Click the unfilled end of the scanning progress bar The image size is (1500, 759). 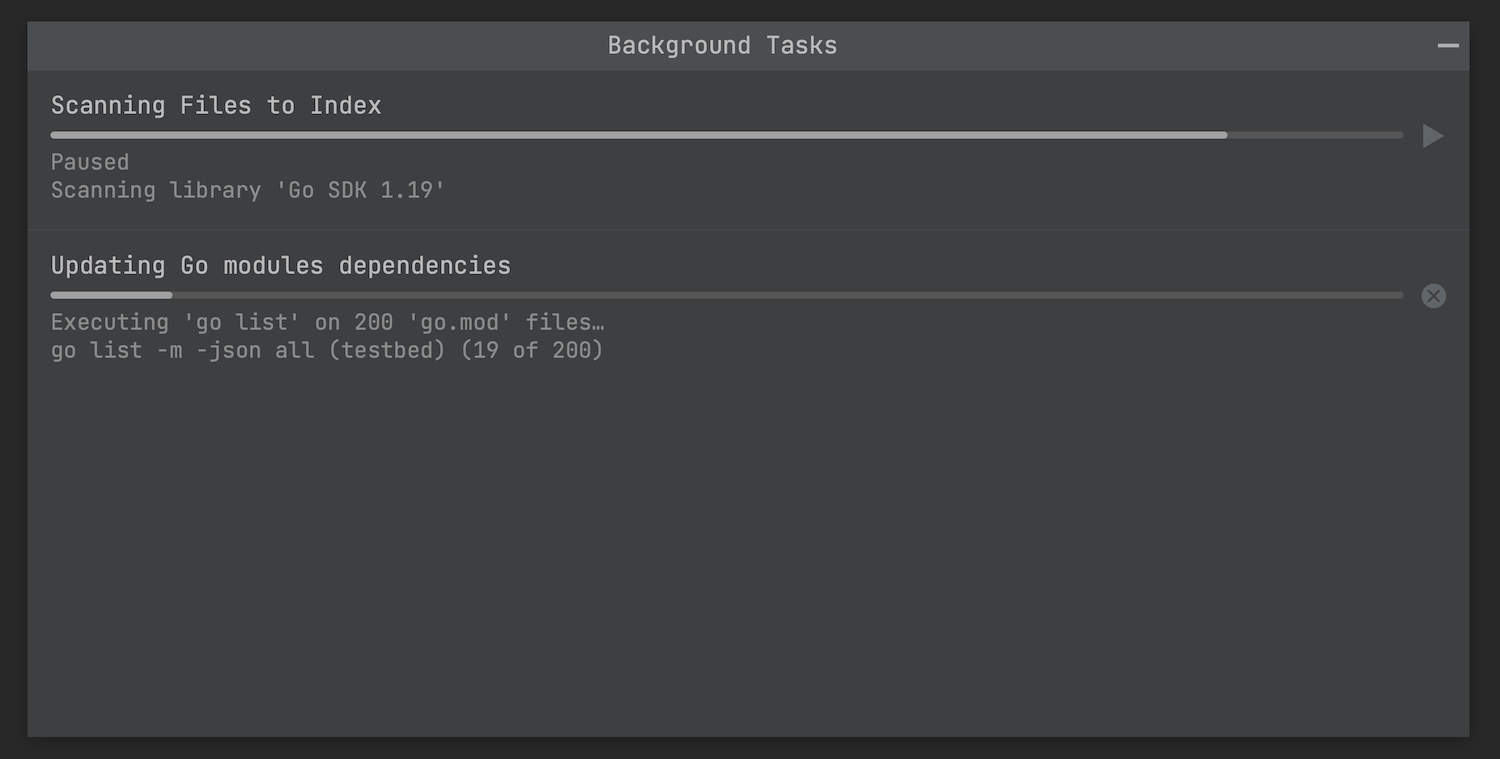(x=1315, y=135)
